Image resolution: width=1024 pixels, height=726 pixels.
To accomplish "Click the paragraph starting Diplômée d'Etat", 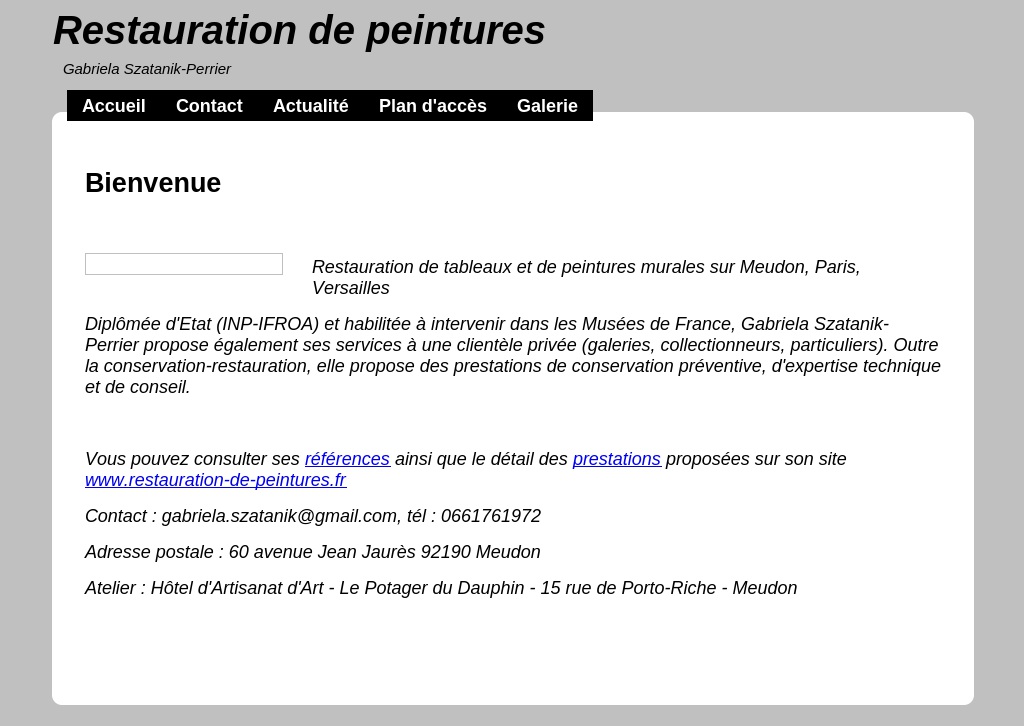I will 513,355.
